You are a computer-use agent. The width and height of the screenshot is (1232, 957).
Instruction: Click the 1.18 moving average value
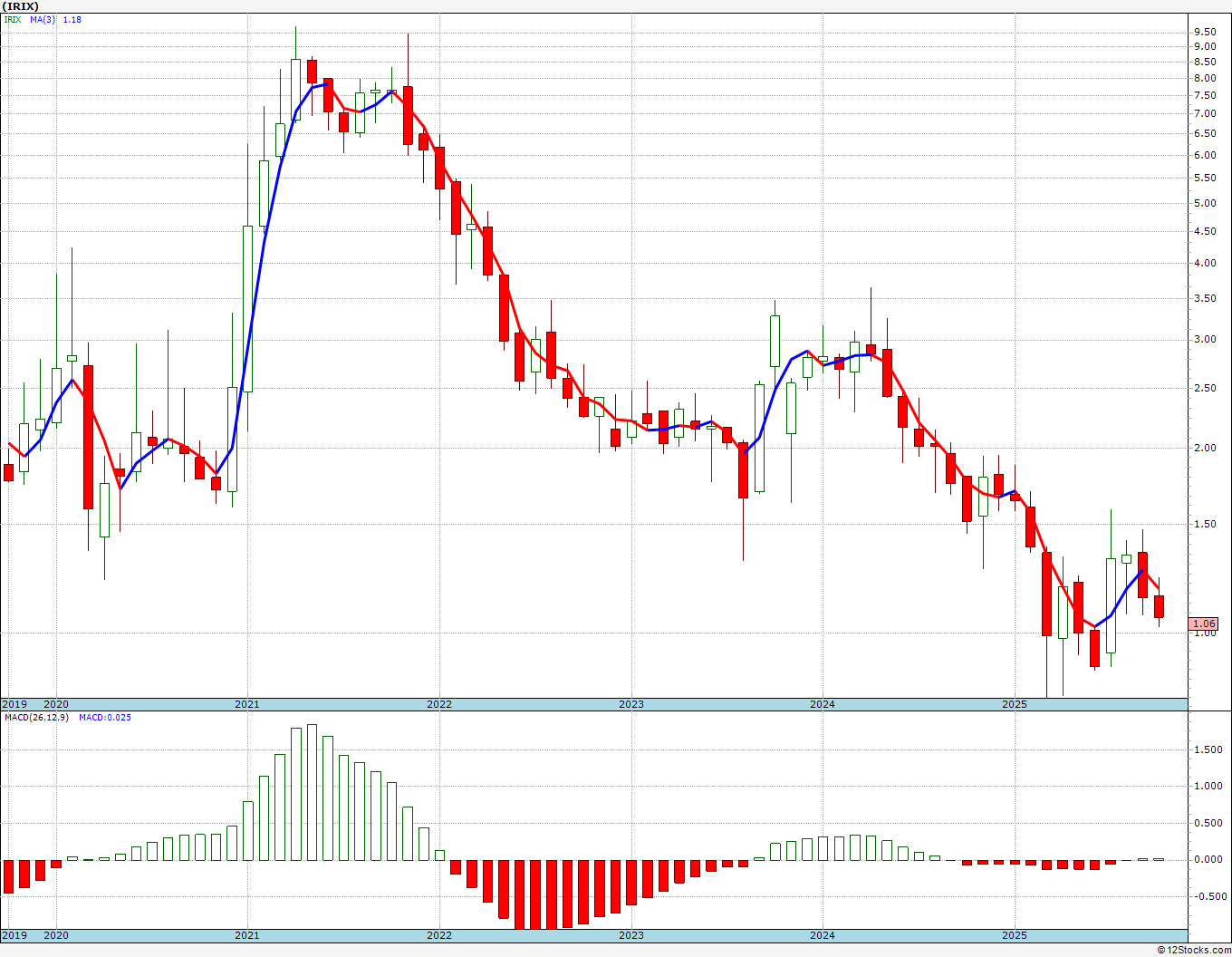pos(72,19)
